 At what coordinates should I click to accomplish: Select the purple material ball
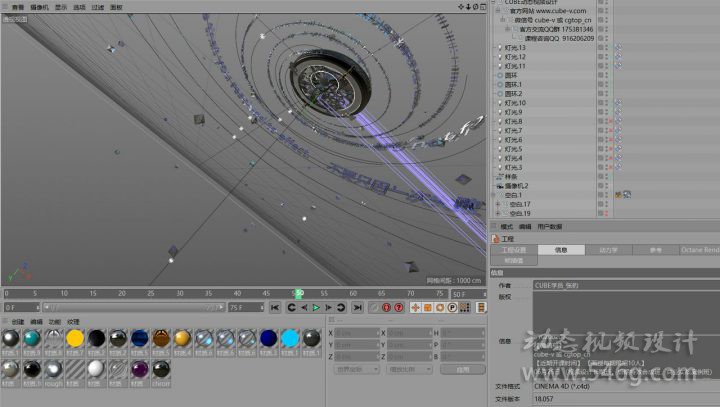[139, 370]
